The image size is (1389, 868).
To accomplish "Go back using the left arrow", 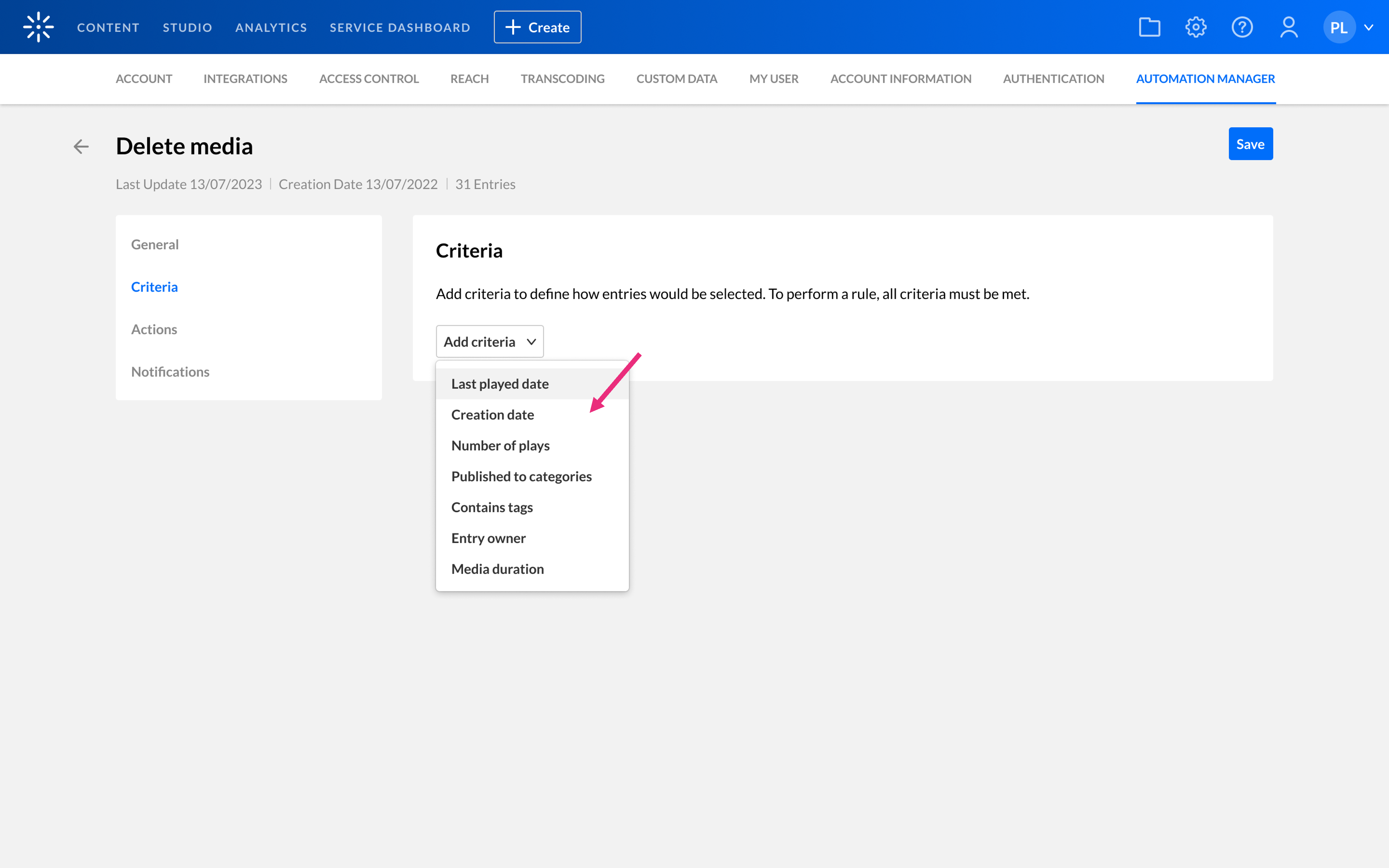I will (81, 146).
